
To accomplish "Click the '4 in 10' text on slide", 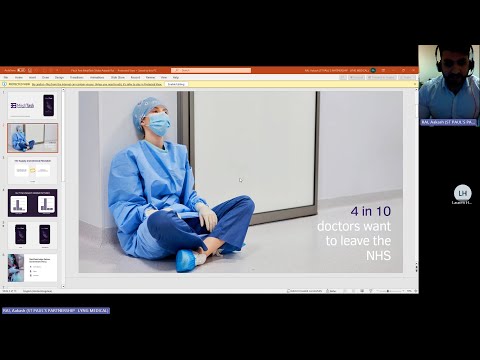I will 371,211.
